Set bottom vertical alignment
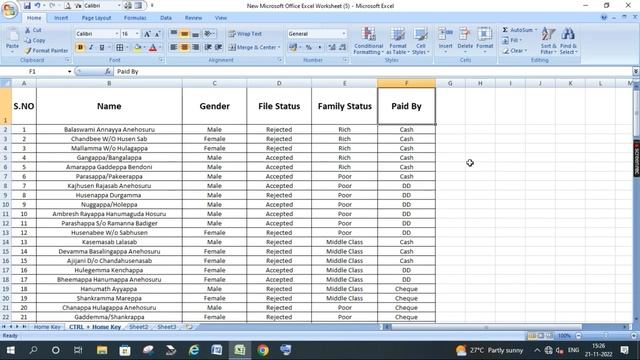Viewport: 640px width, 360px height. (196, 34)
